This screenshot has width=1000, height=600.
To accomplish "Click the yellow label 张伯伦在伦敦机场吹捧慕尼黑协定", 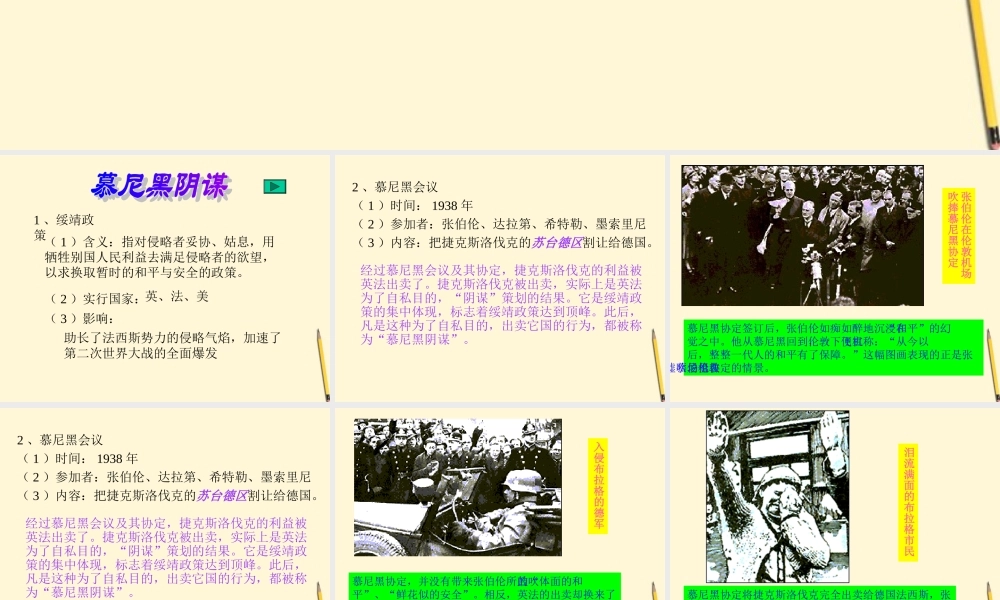I will (959, 235).
